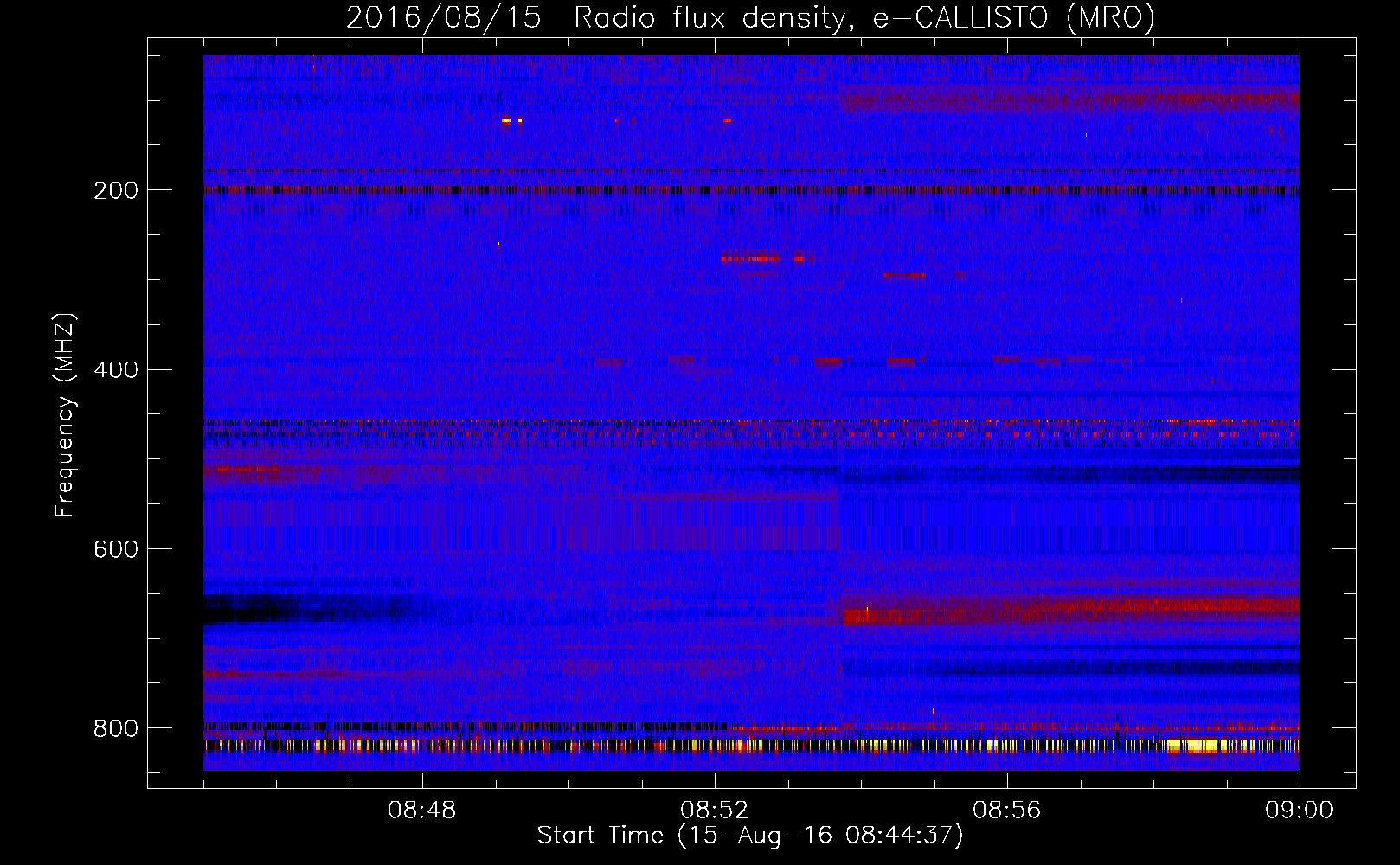Click the 800 frequency tick label
Viewport: 1400px width, 865px height.
coord(116,728)
